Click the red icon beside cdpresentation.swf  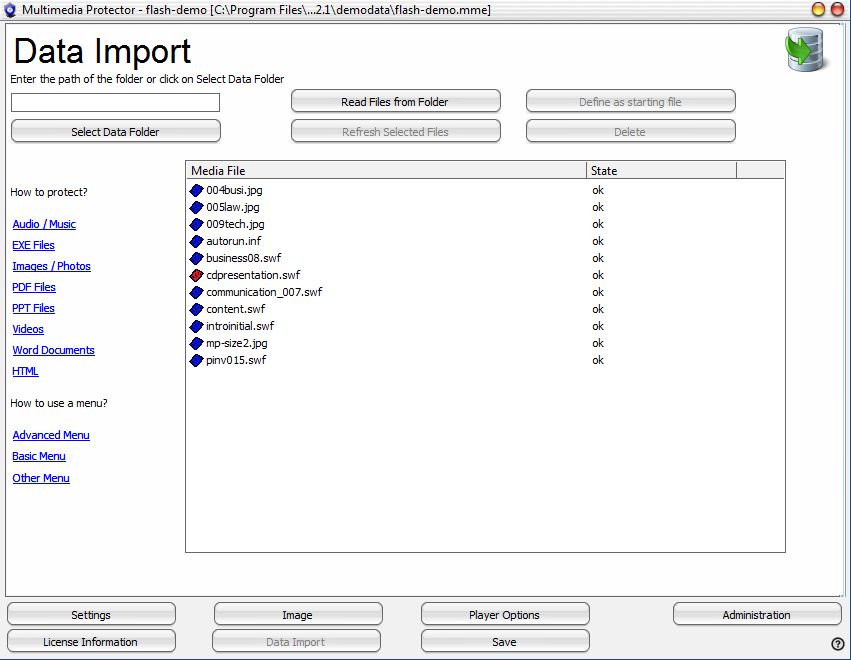click(x=197, y=275)
